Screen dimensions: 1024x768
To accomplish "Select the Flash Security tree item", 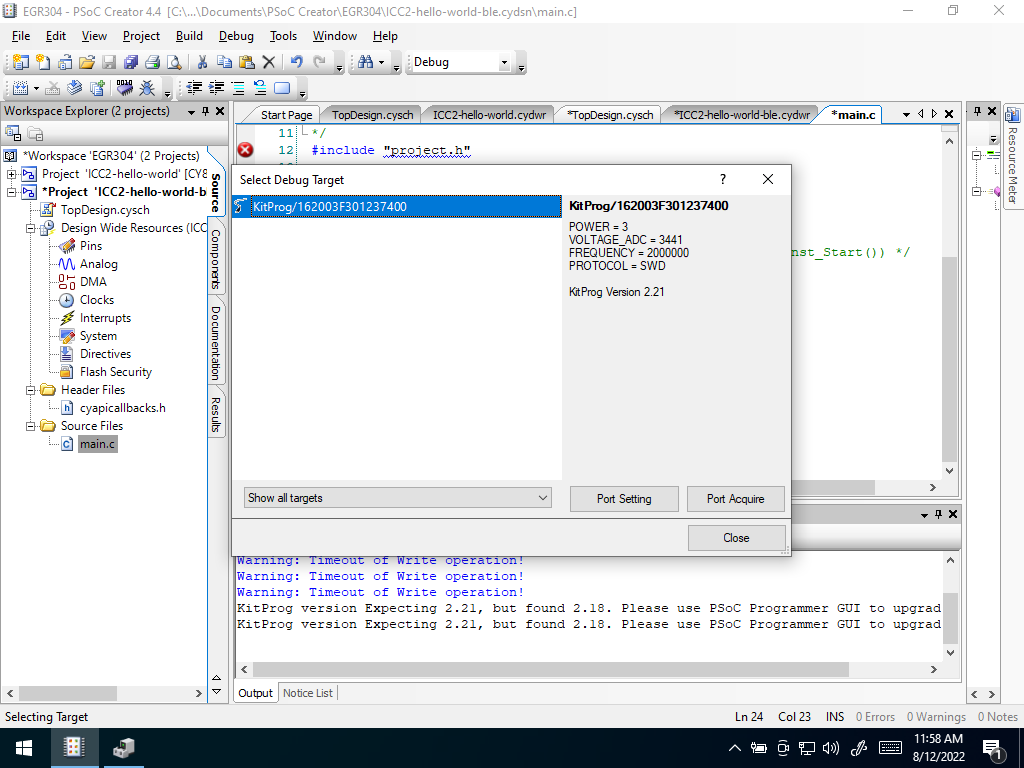I will coord(116,372).
